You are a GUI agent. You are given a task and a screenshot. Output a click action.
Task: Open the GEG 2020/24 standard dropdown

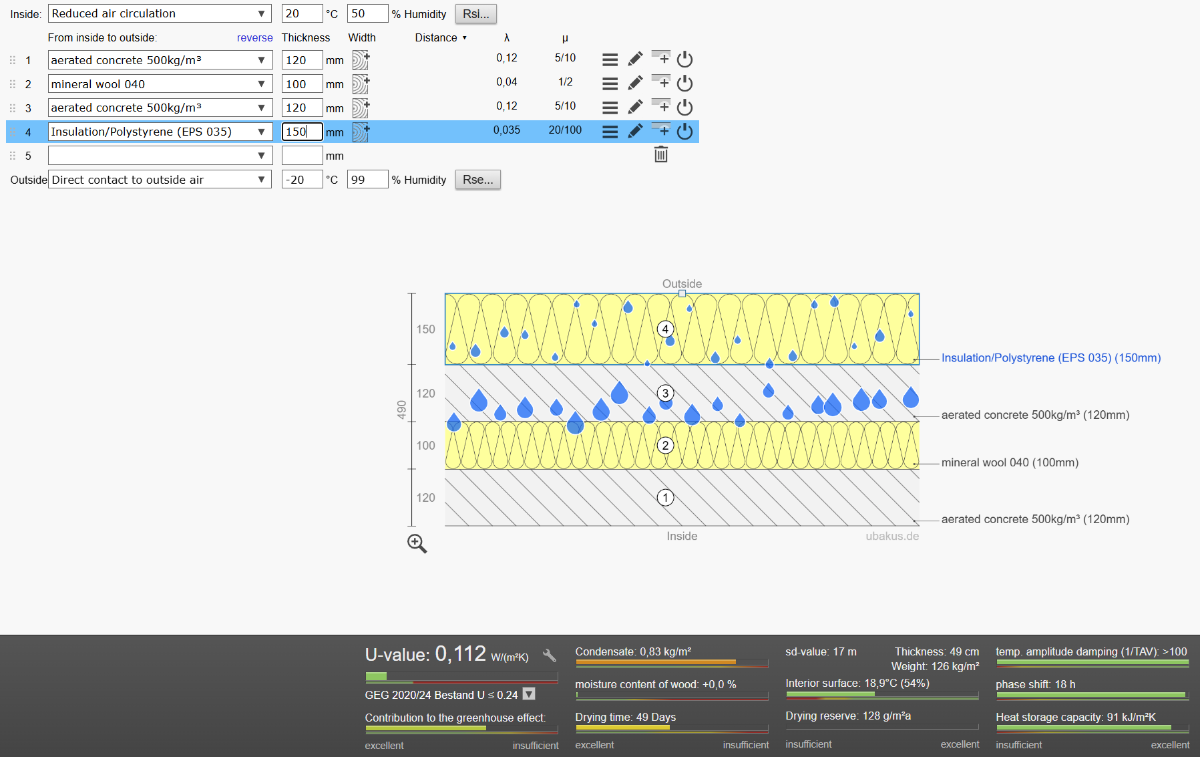pos(529,694)
